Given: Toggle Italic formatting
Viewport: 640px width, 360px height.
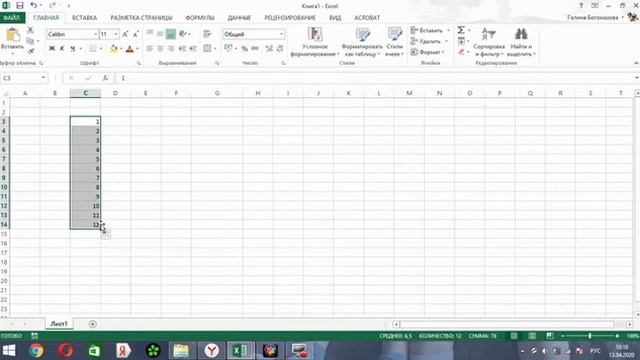Looking at the screenshot, I should coord(62,49).
